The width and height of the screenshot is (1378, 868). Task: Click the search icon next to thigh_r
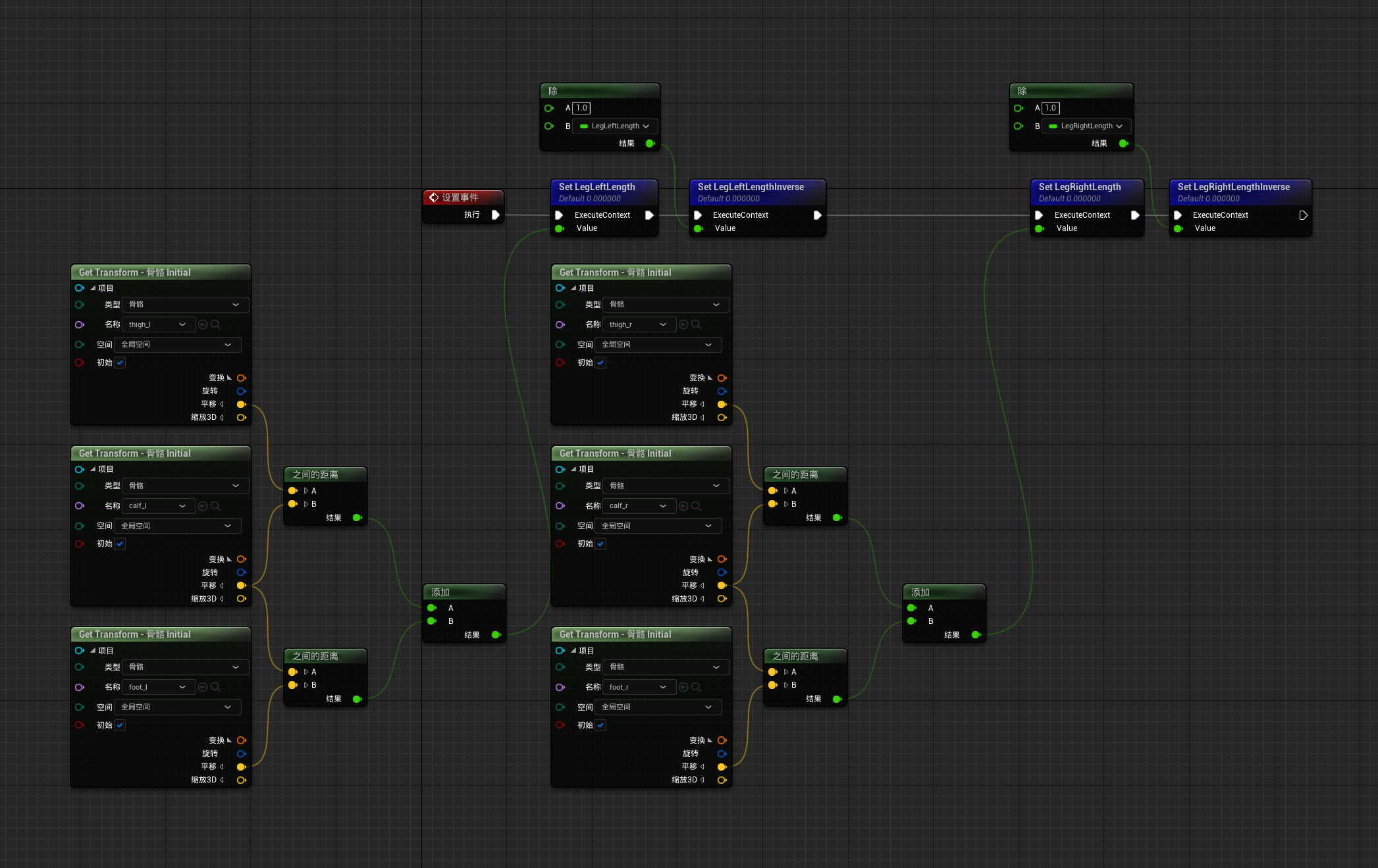point(696,324)
